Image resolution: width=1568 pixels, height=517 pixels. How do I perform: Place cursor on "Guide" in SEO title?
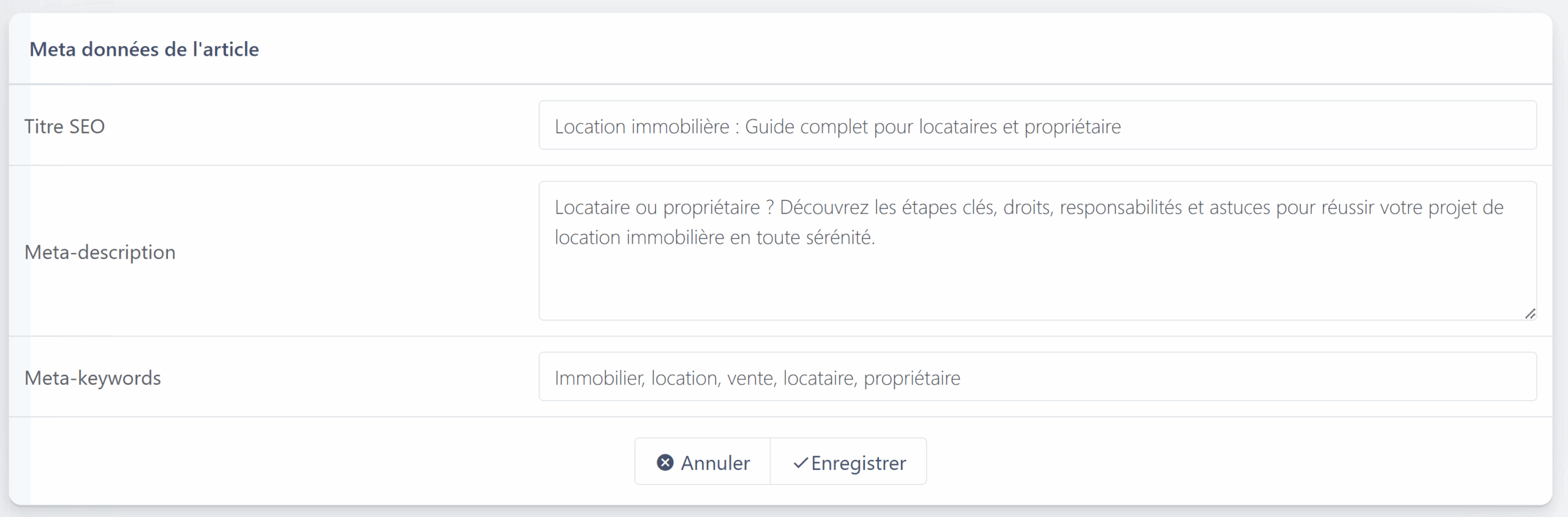(x=769, y=126)
